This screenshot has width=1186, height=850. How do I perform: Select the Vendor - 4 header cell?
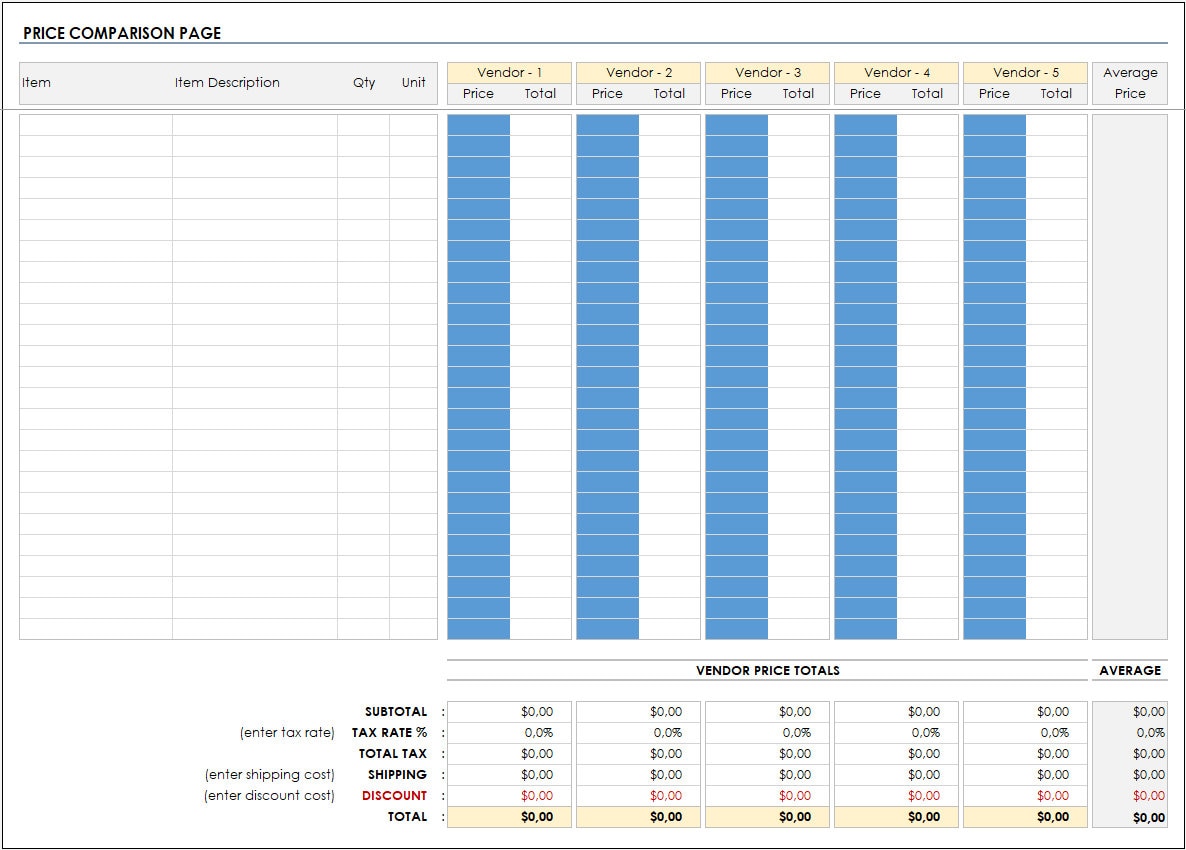(x=896, y=72)
